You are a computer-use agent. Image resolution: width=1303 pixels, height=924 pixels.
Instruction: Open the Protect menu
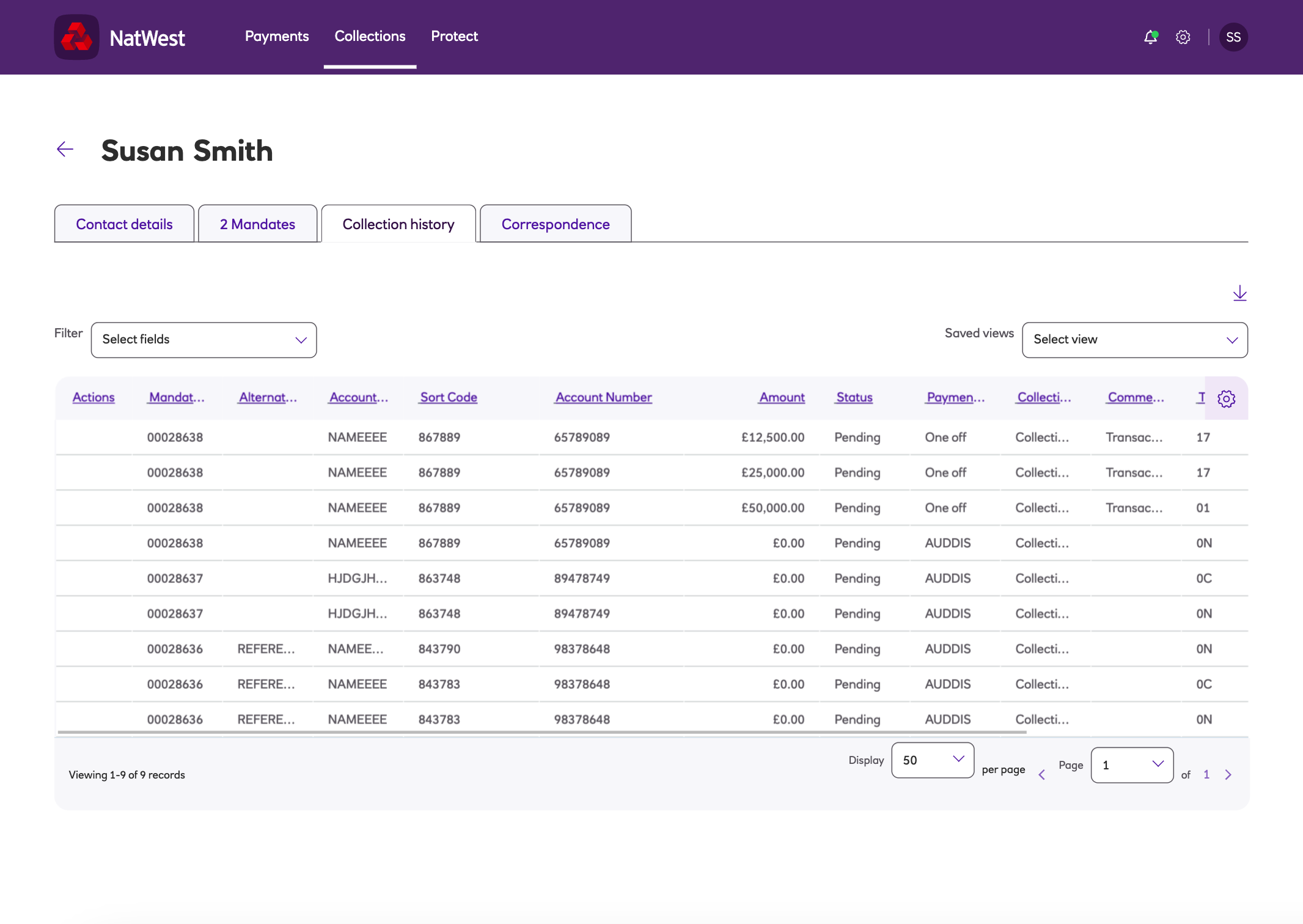pos(454,36)
